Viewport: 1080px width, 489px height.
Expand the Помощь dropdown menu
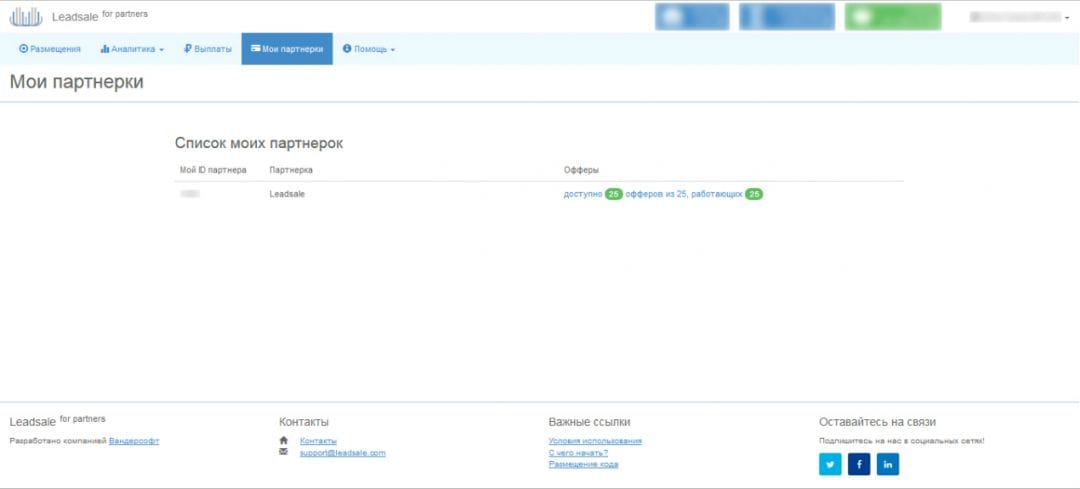tap(368, 49)
